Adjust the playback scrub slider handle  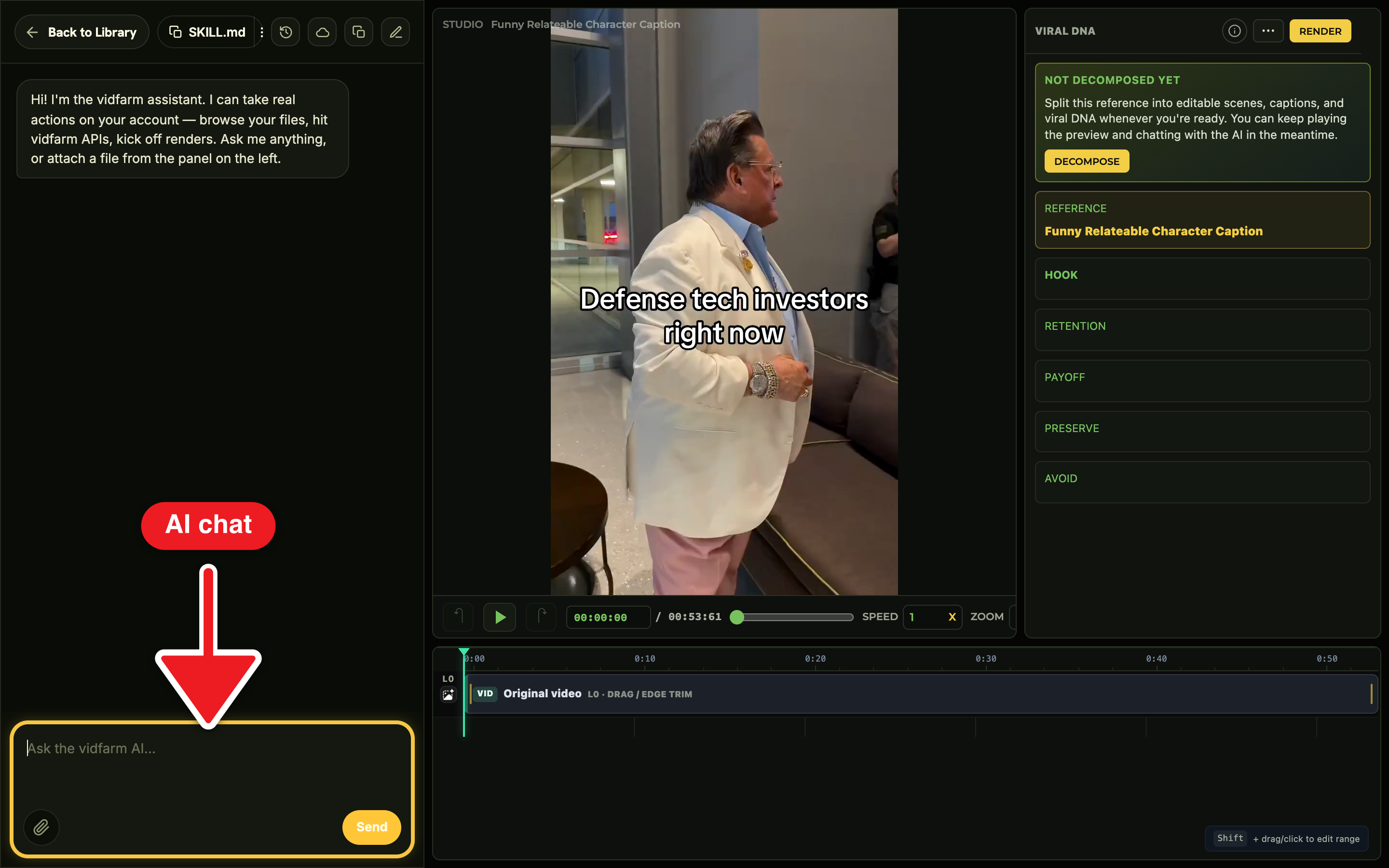pyautogui.click(x=737, y=617)
